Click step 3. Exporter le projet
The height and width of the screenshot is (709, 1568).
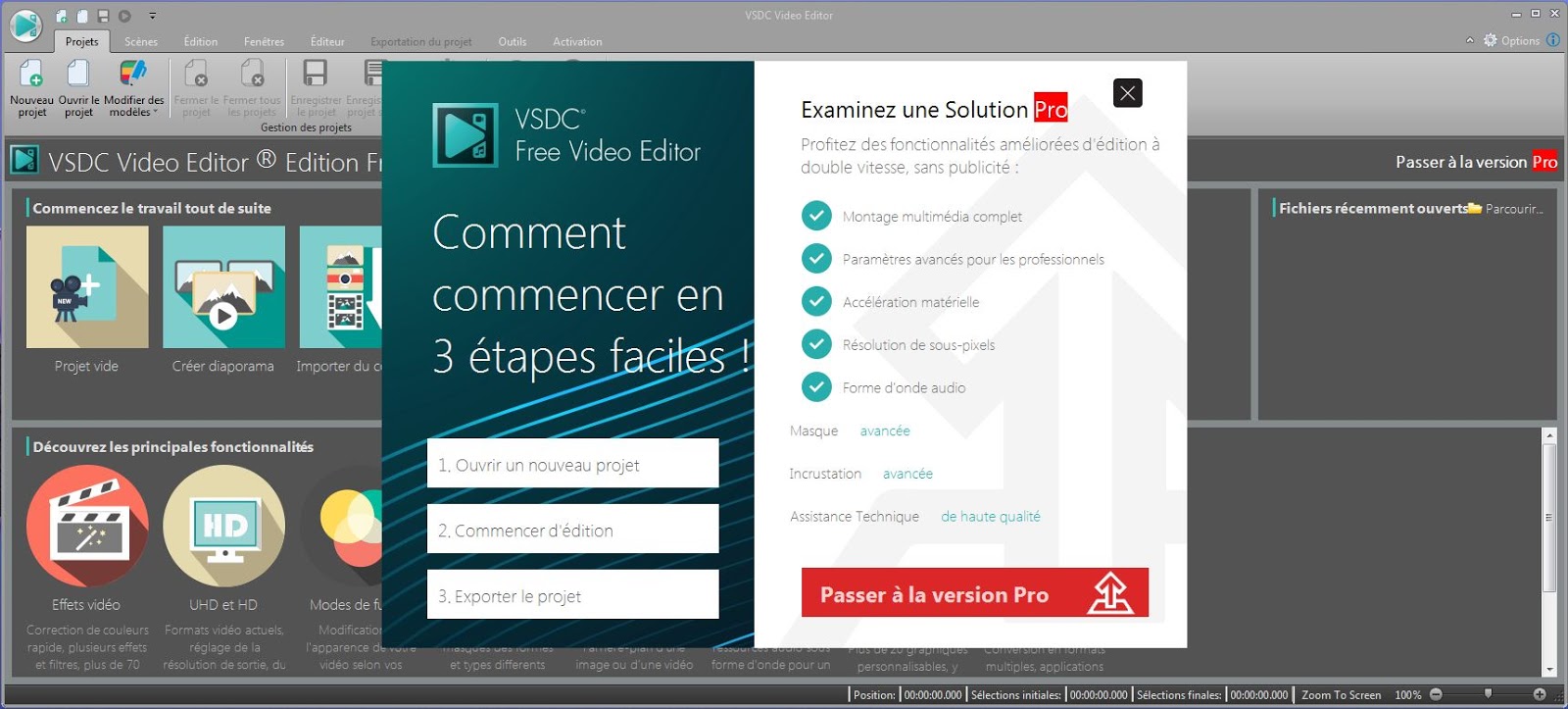[572, 595]
